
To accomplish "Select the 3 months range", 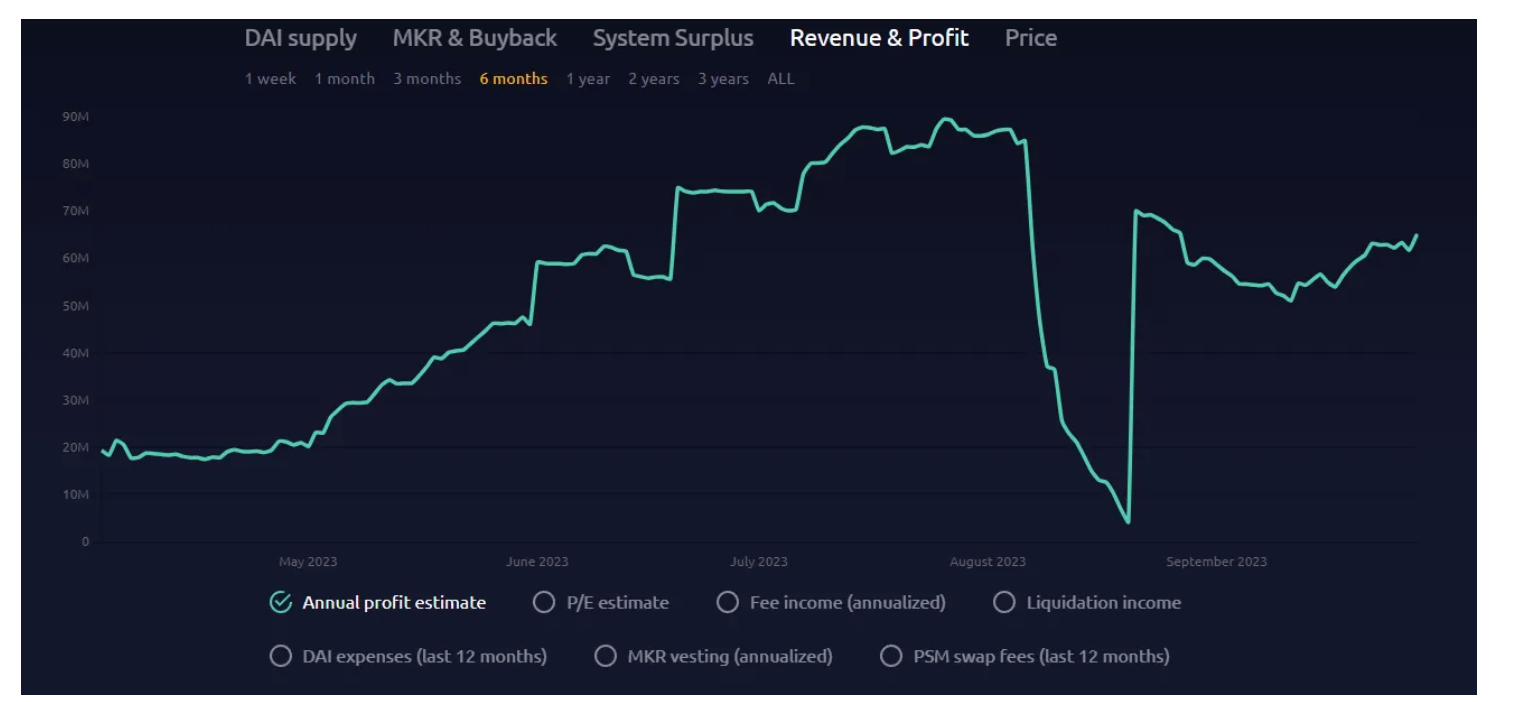I will point(427,79).
